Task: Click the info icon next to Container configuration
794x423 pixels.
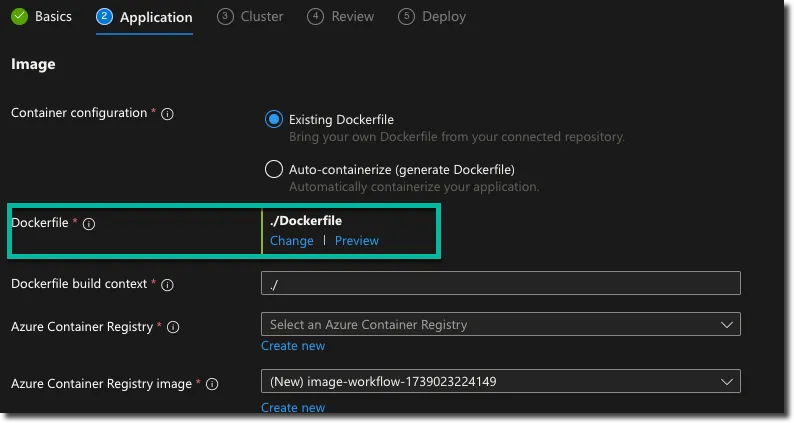Action: click(168, 114)
